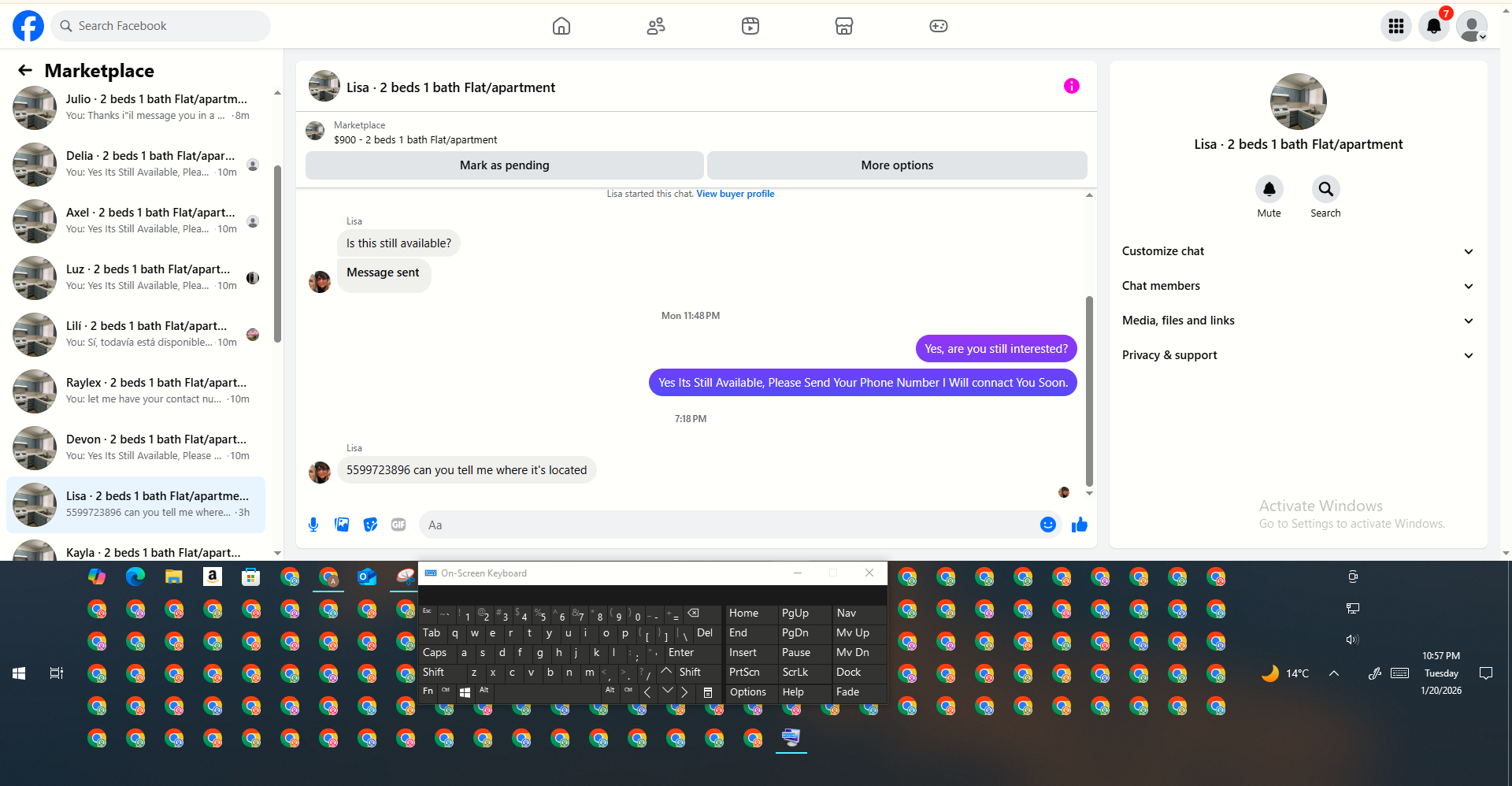Click the Windows Start button
Viewport: 1512px width, 786px height.
pyautogui.click(x=19, y=673)
